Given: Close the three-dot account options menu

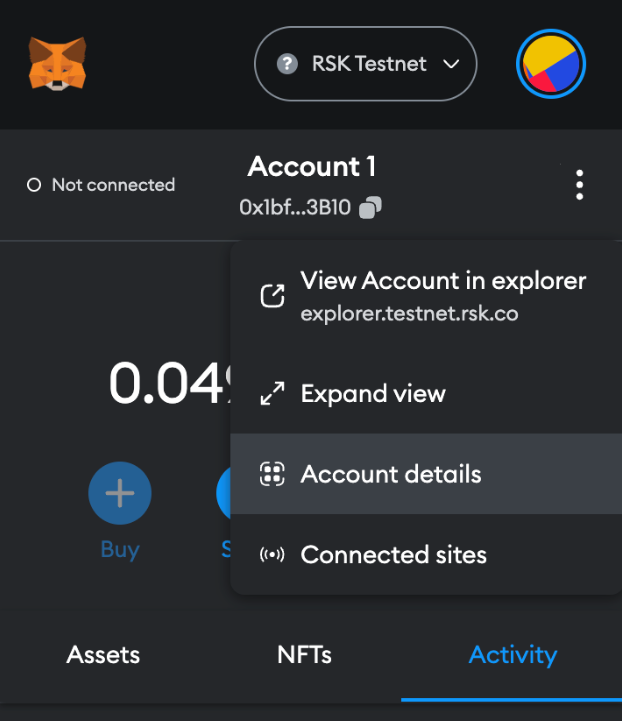Looking at the screenshot, I should [579, 185].
